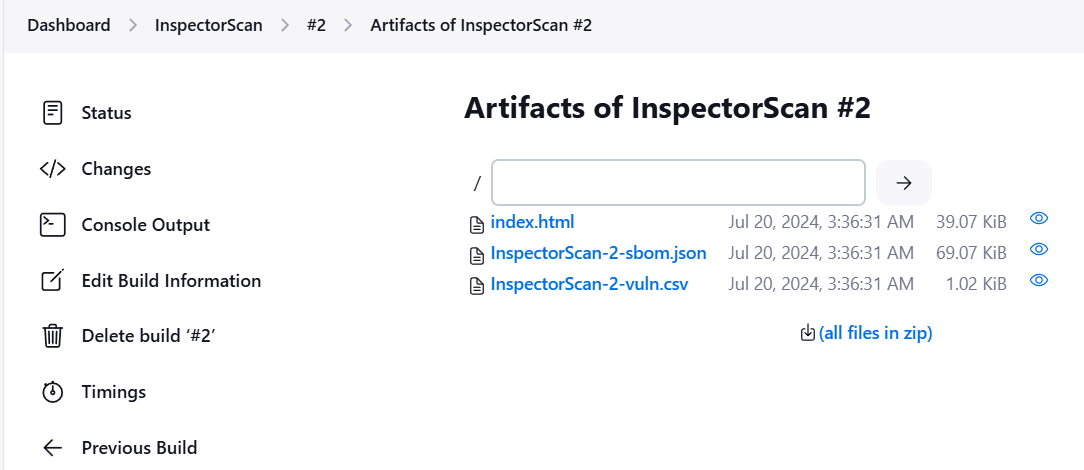
Task: Click the Timings stopwatch icon
Action: pyautogui.click(x=53, y=392)
